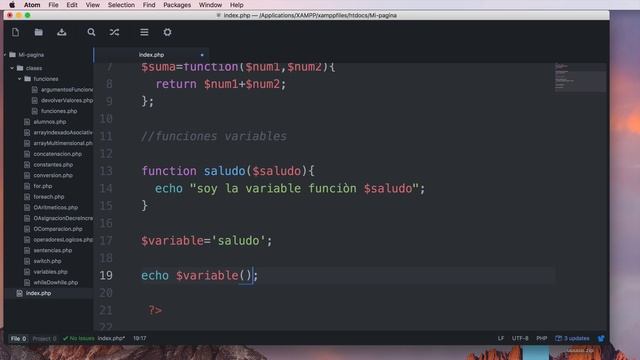640x360 pixels.
Task: Click the Open Folder toolbar icon
Action: coord(38,32)
